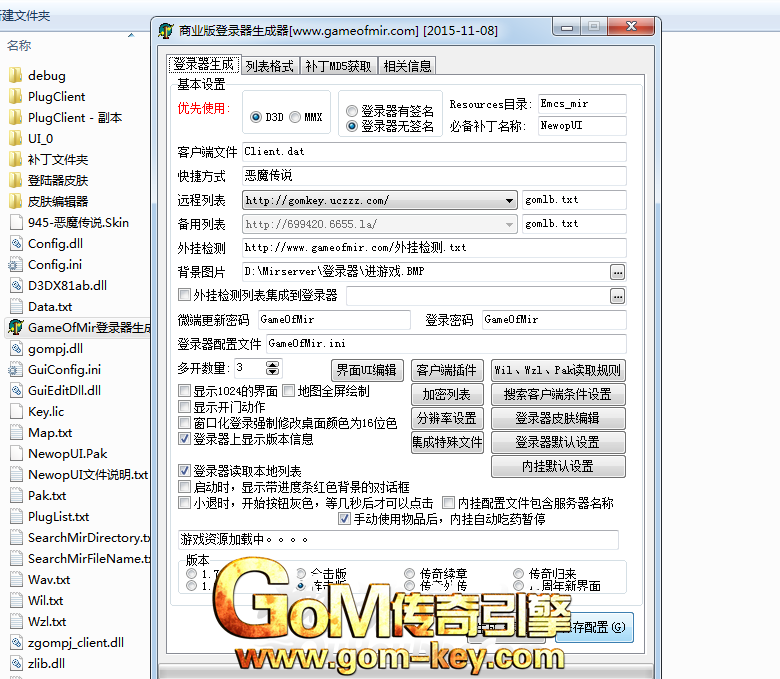The image size is (780, 679).
Task: Expand the 备用列表 URL dropdown
Action: click(x=509, y=224)
